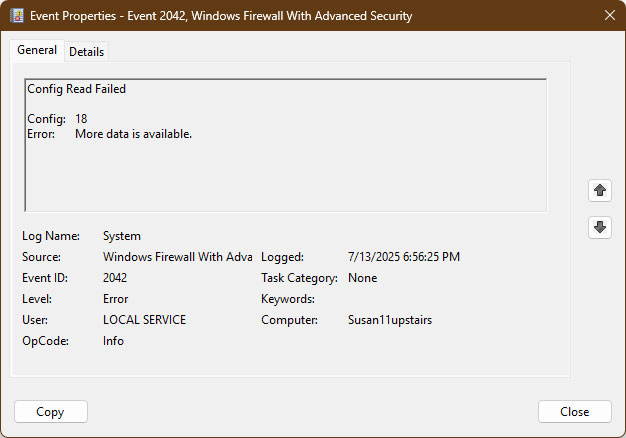This screenshot has width=626, height=438.
Task: Click the Logged date and time value
Action: 404,257
